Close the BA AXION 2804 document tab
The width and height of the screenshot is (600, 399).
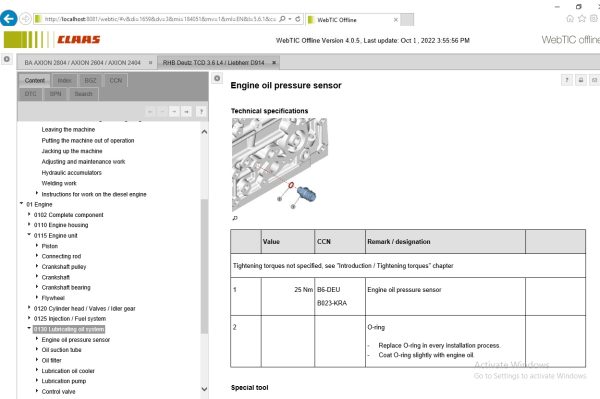click(150, 62)
